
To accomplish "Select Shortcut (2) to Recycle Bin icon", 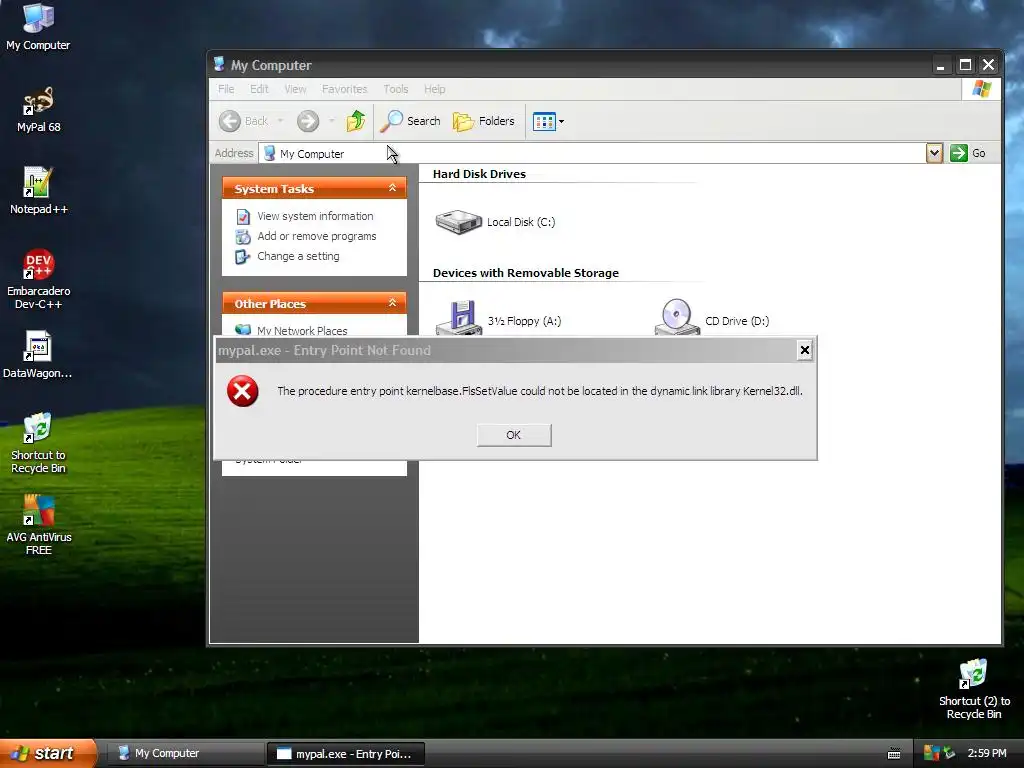I will tap(974, 689).
